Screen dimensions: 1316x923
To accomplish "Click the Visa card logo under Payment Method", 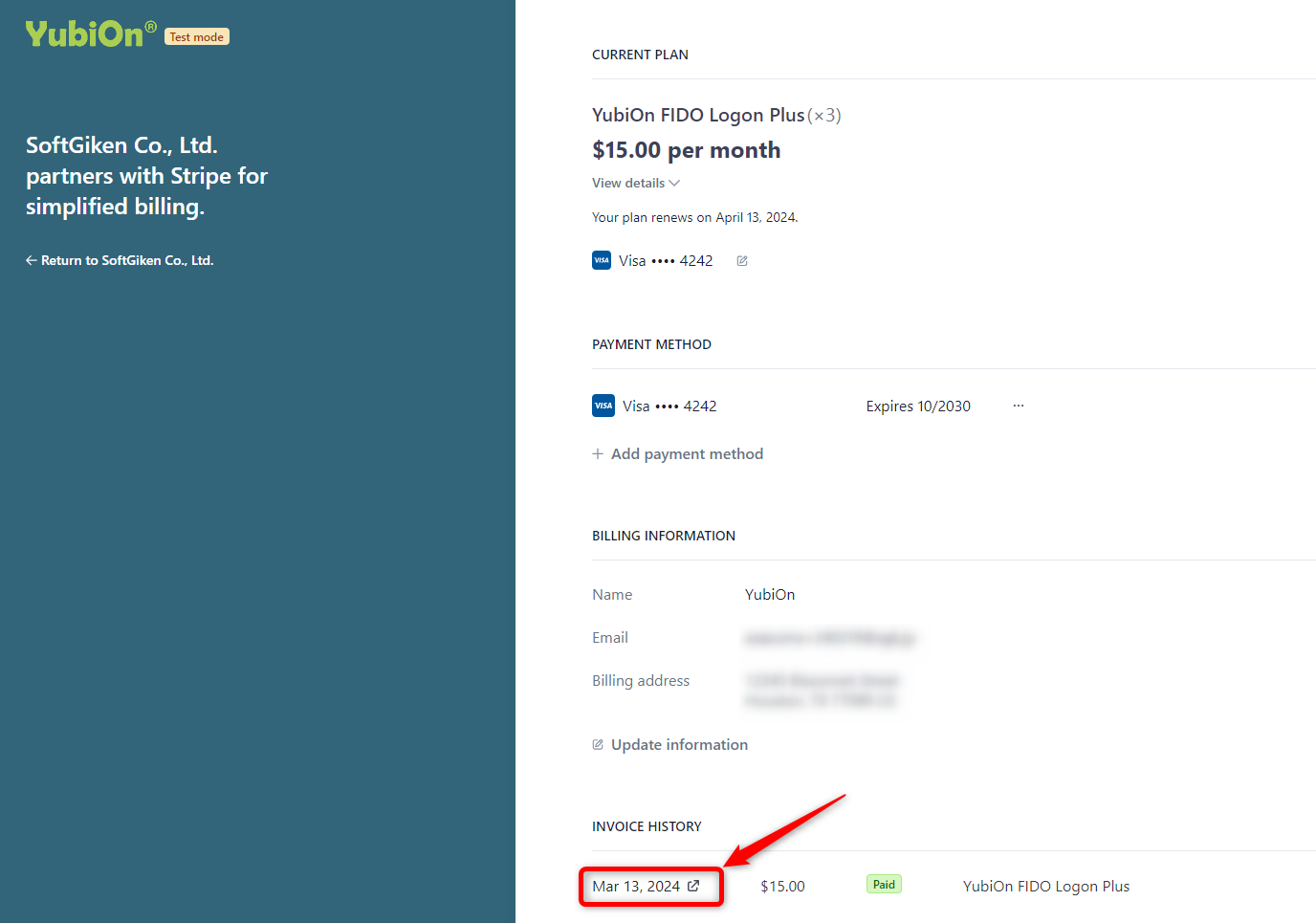I will point(603,406).
